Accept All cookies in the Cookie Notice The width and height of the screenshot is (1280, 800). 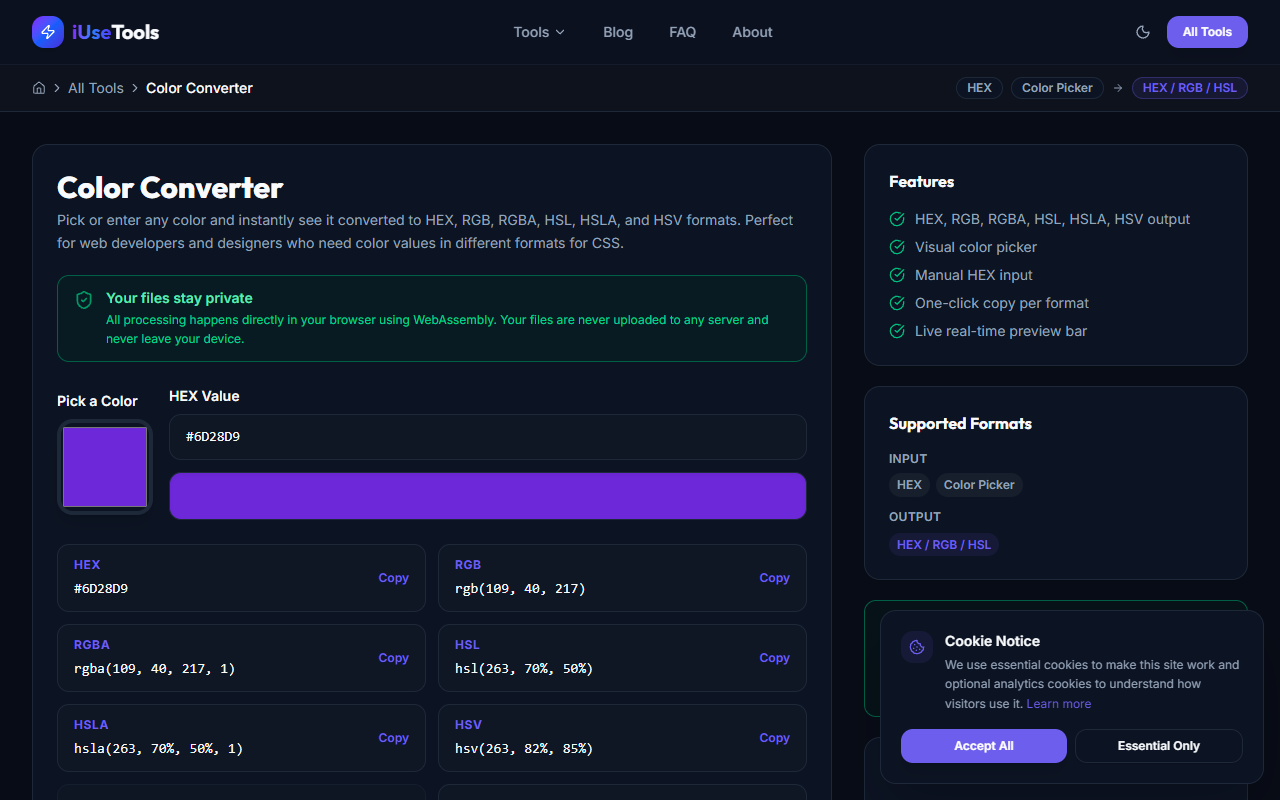[x=983, y=746]
